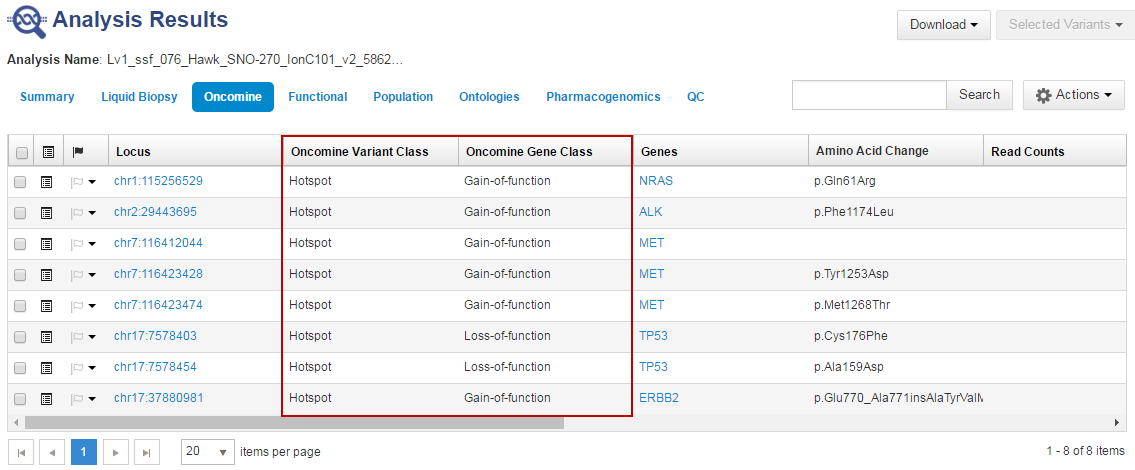Switch to the Liquid Biopsy tab

coord(139,97)
